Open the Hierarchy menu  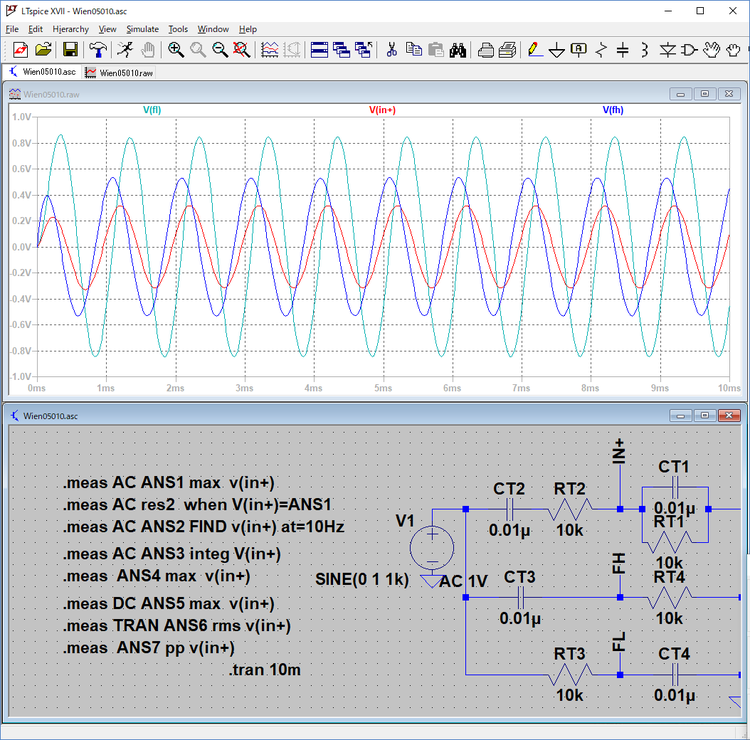70,29
